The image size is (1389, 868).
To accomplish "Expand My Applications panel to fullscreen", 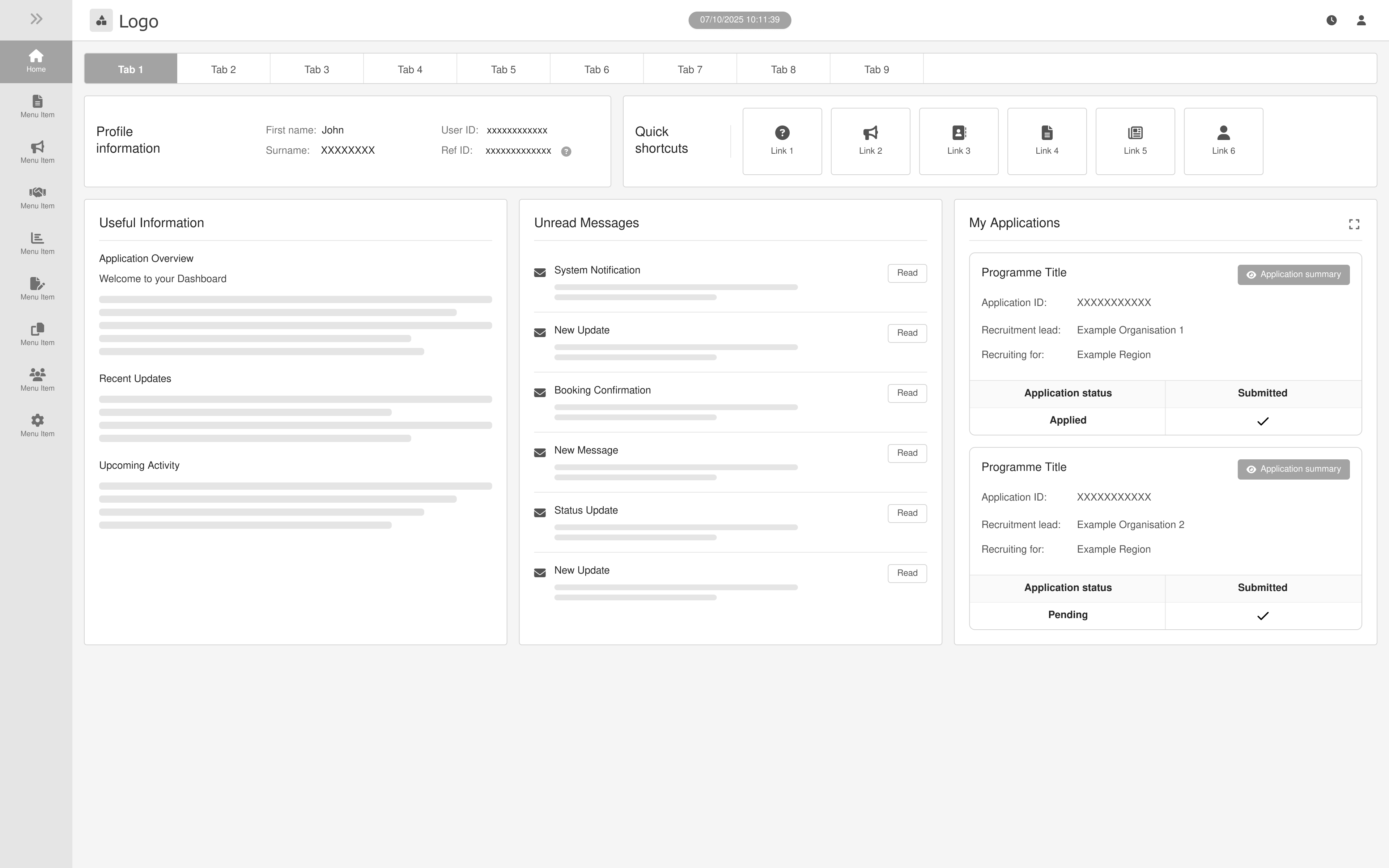I will (x=1354, y=224).
